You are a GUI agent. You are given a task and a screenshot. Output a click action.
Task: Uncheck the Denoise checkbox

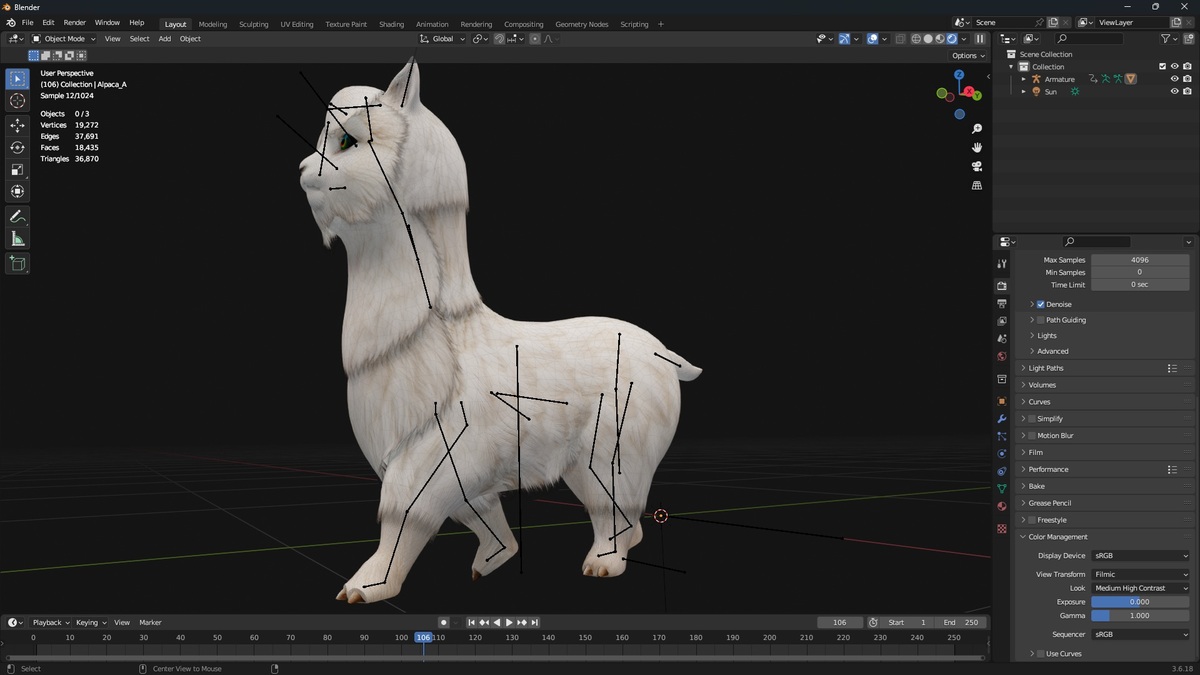1041,304
